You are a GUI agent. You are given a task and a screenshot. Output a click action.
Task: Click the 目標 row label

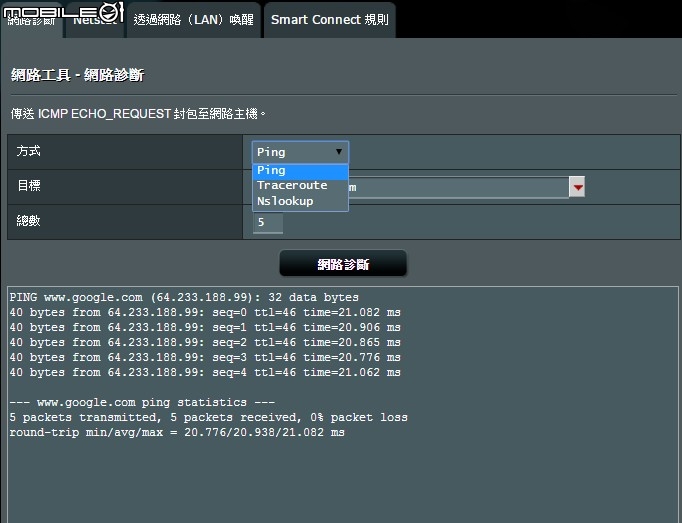[29, 186]
